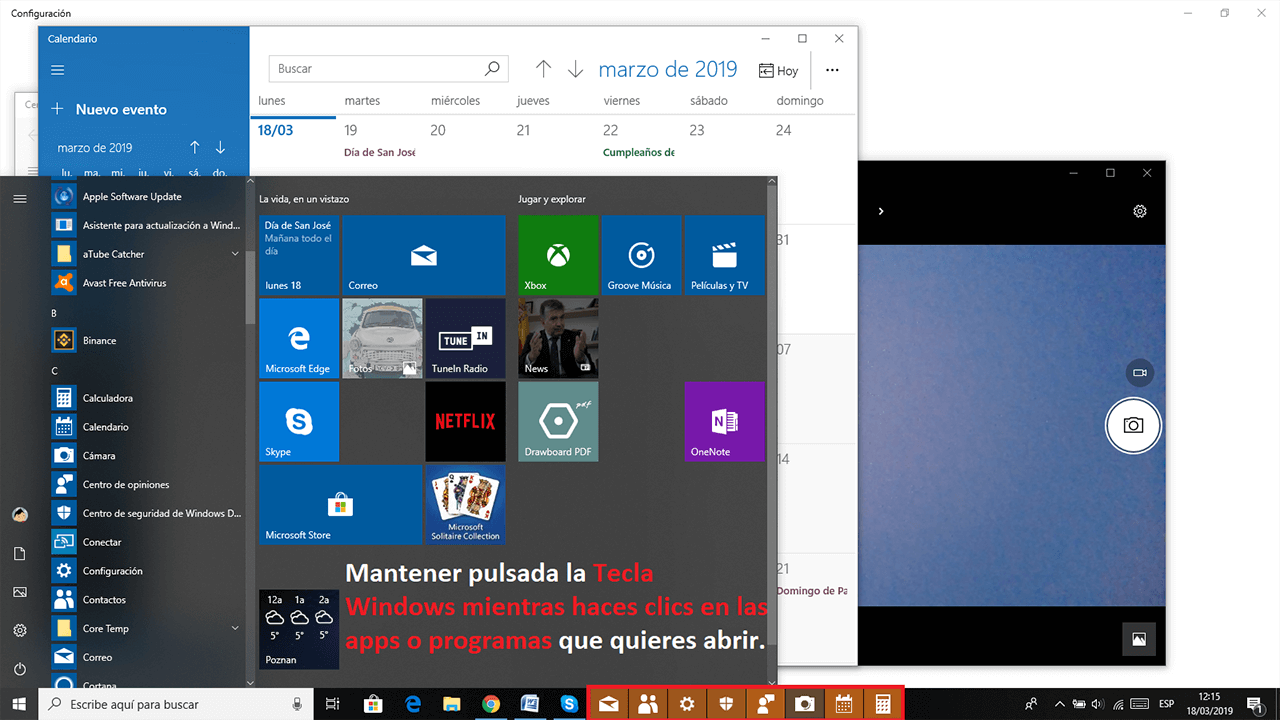Move the mini calendar to the next month

220,147
